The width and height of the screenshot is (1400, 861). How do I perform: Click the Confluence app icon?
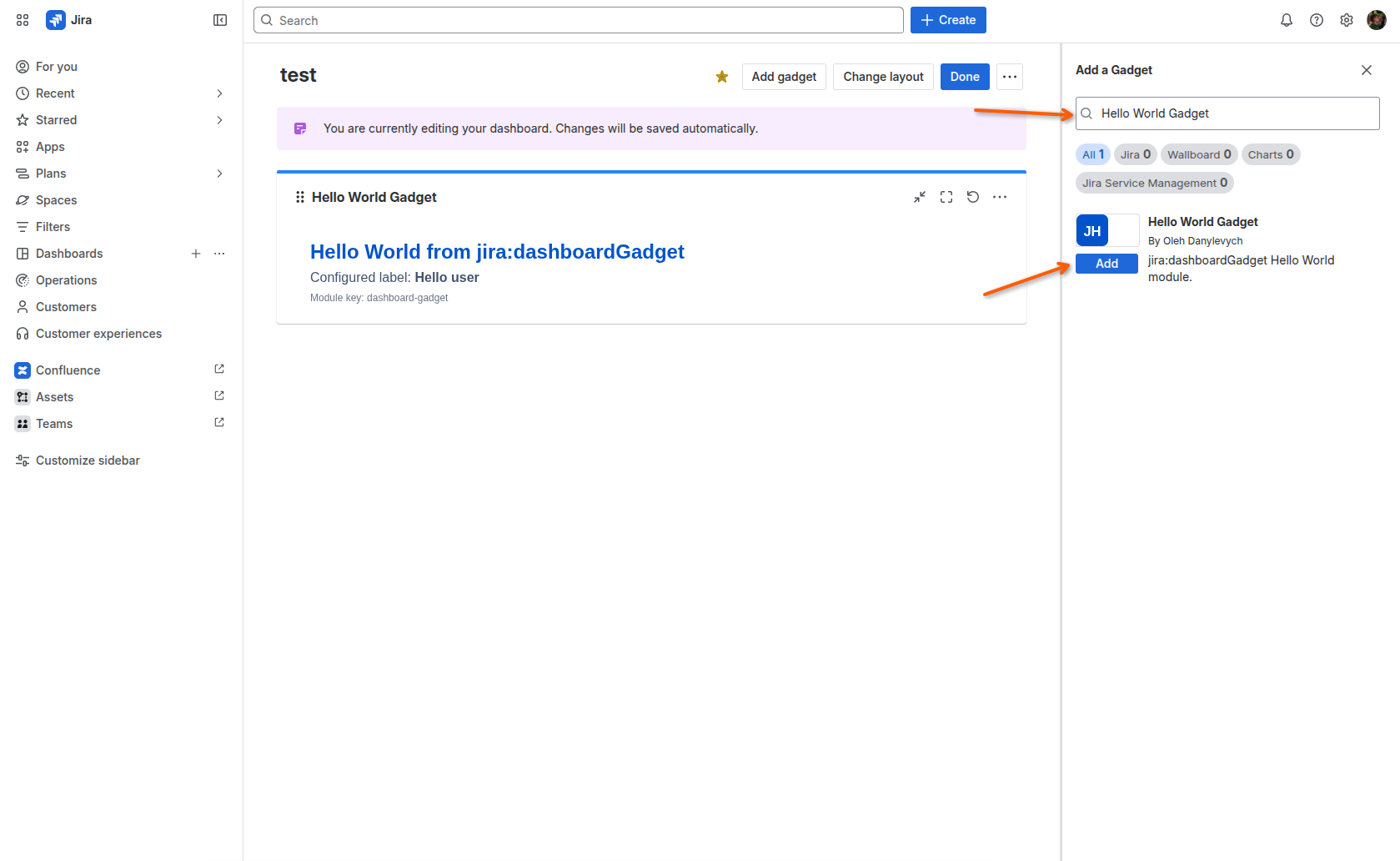(23, 370)
